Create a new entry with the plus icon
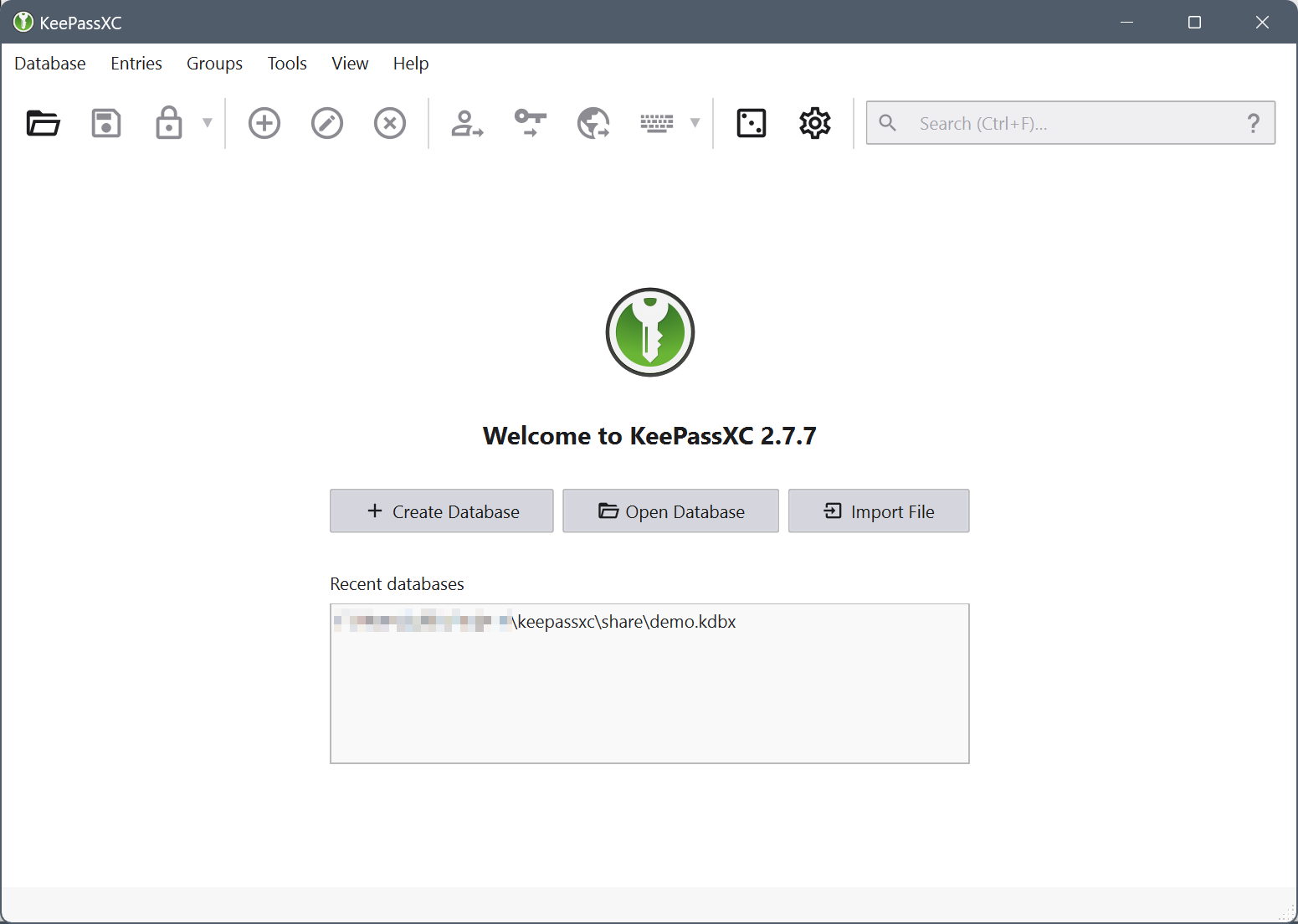1298x924 pixels. point(264,123)
